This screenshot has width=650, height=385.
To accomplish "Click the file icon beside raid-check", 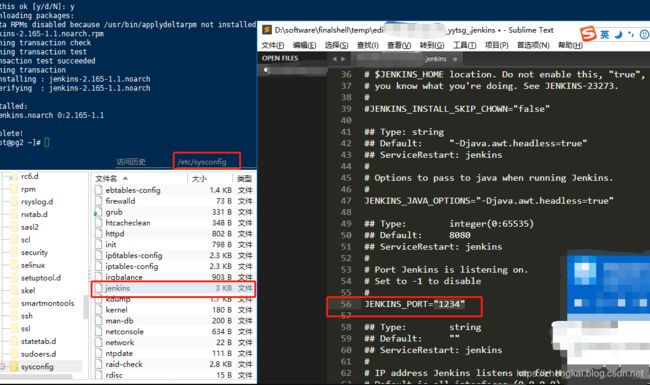I will click(98, 364).
